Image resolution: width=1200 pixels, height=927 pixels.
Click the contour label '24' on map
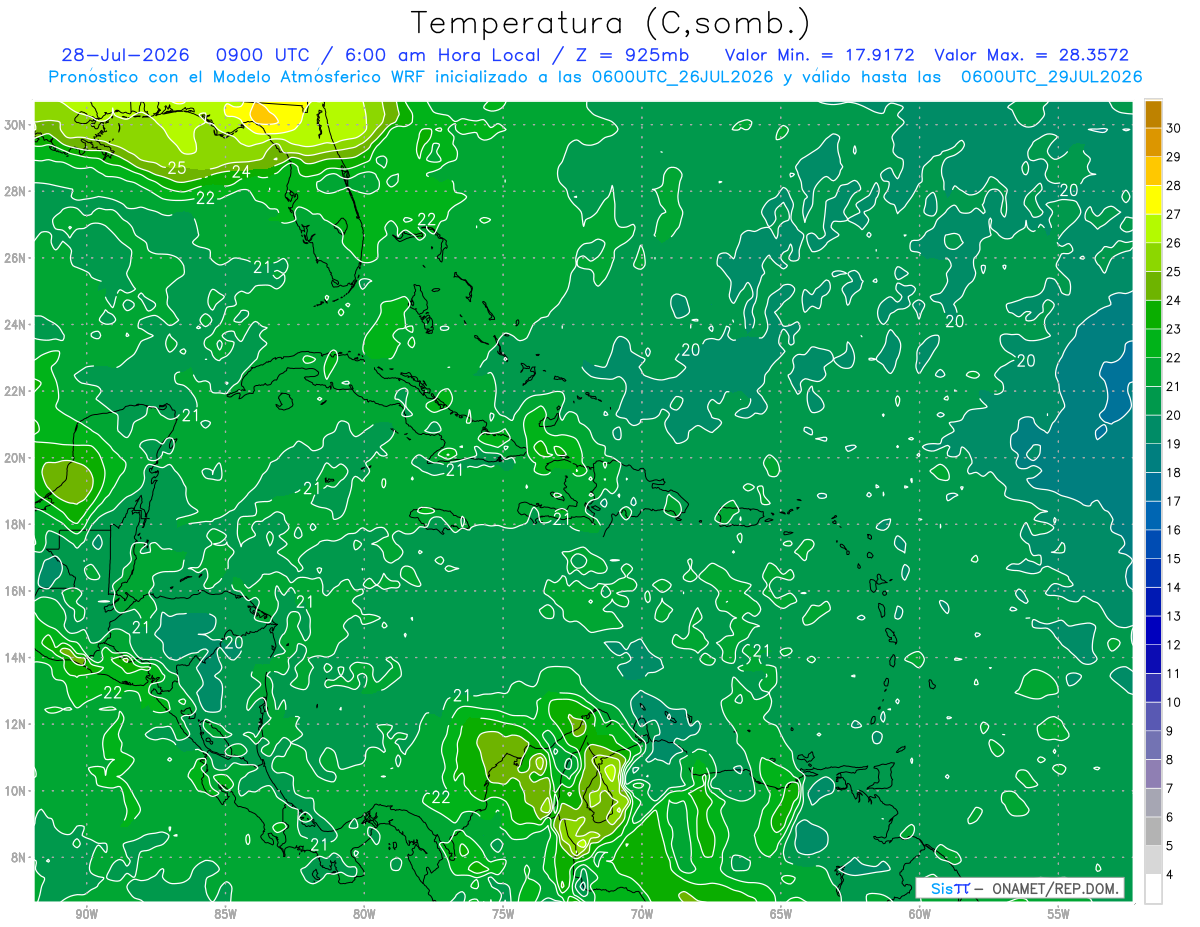tap(241, 171)
